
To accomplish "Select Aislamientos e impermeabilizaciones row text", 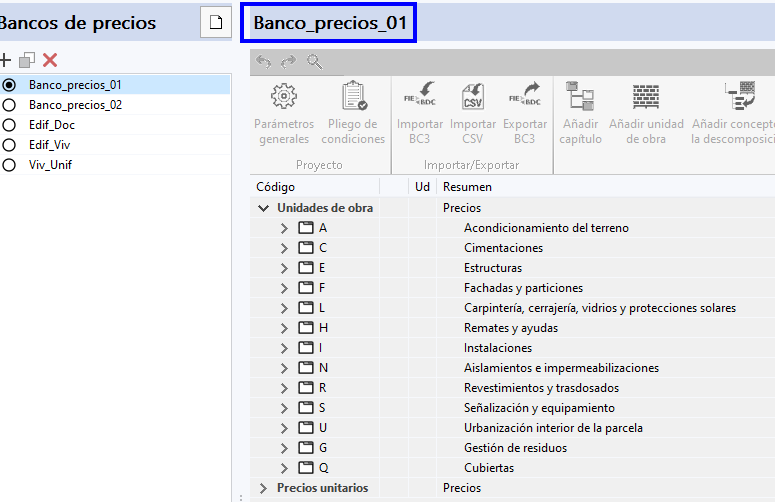I will click(x=561, y=368).
